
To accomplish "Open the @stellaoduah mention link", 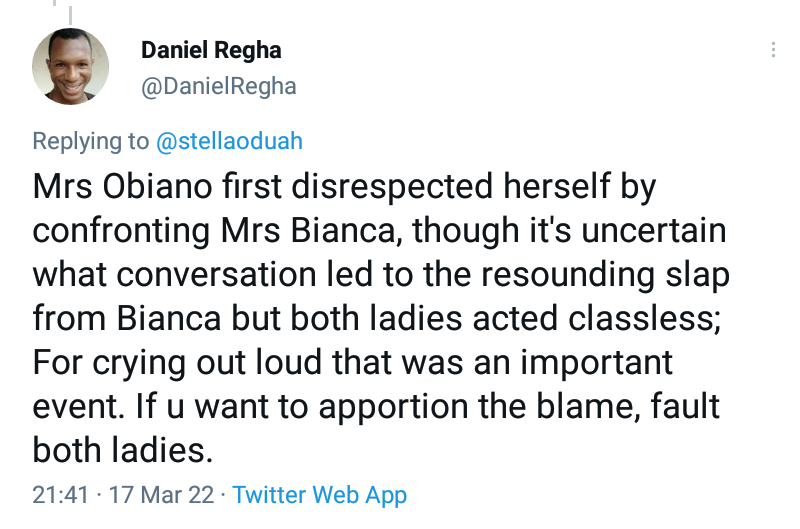I will point(229,141).
